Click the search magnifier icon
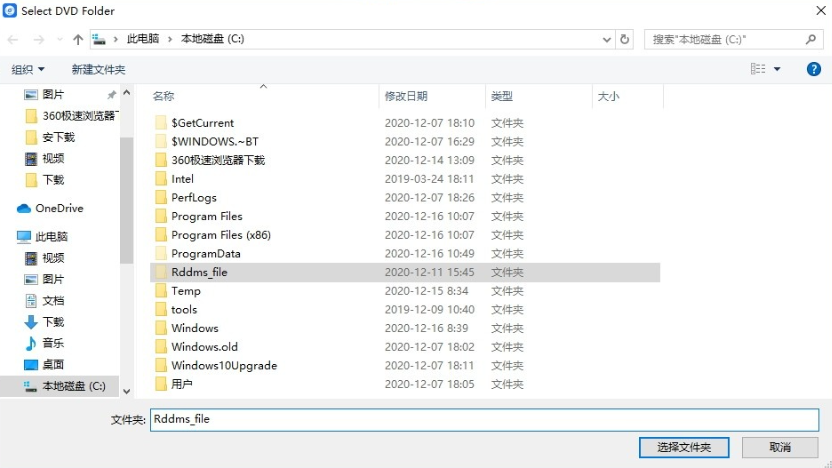The width and height of the screenshot is (832, 468). tap(810, 39)
